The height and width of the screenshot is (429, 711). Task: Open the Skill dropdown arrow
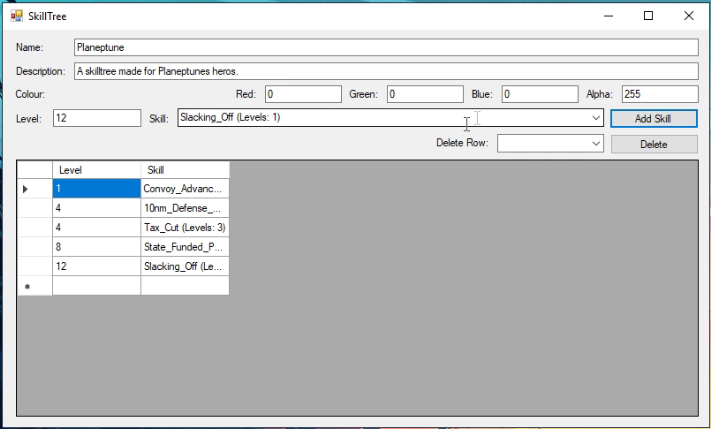coord(596,118)
